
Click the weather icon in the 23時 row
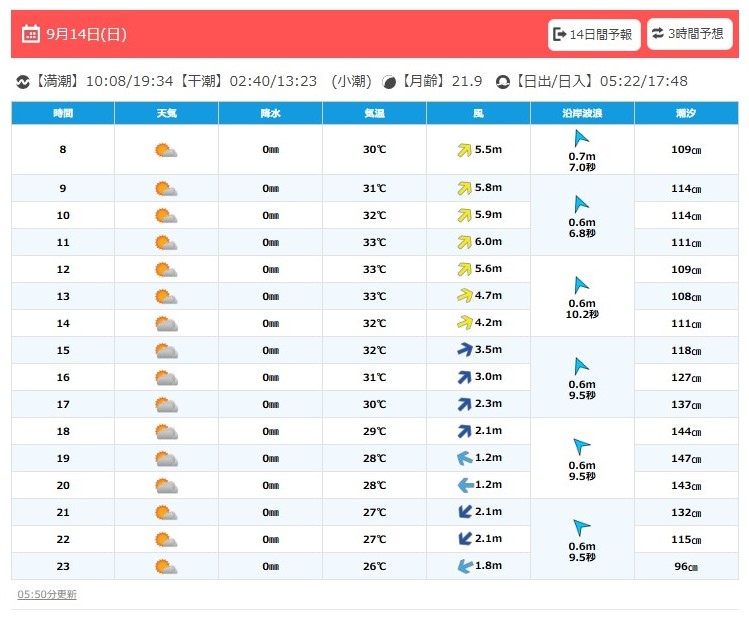click(x=166, y=566)
